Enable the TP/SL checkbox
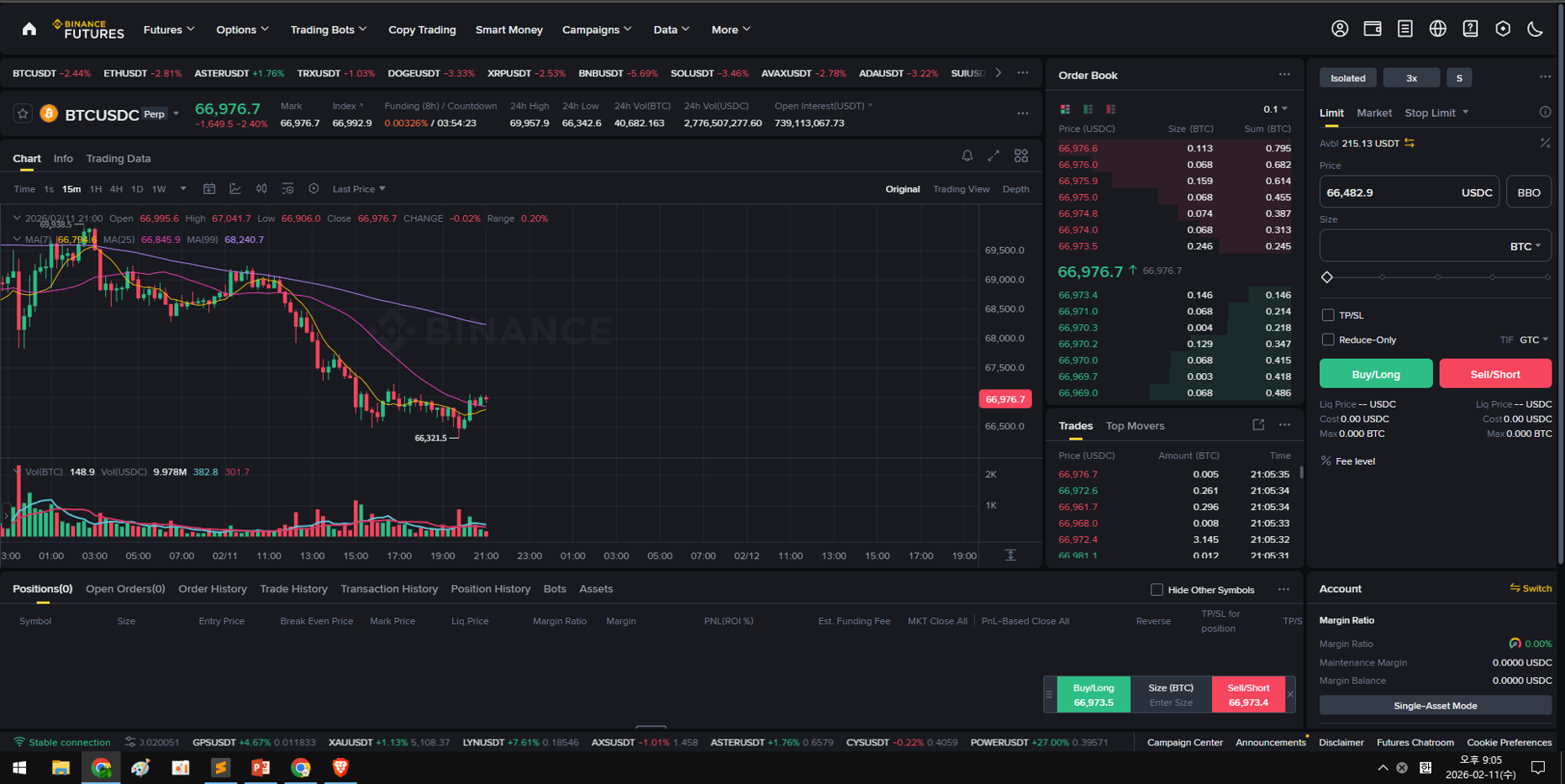 (x=1328, y=315)
